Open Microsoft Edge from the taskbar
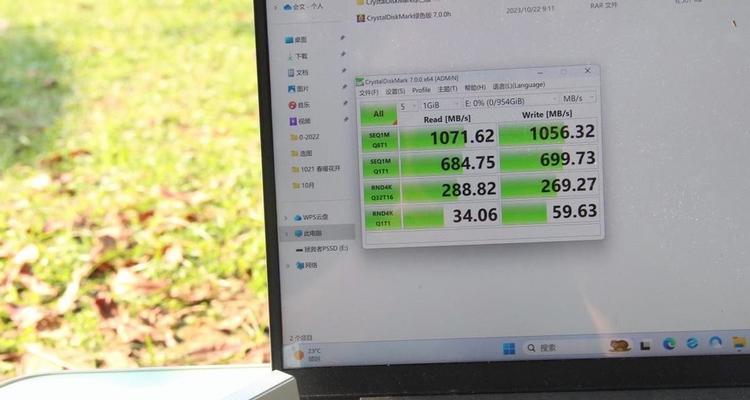Image resolution: width=750 pixels, height=400 pixels. [669, 344]
